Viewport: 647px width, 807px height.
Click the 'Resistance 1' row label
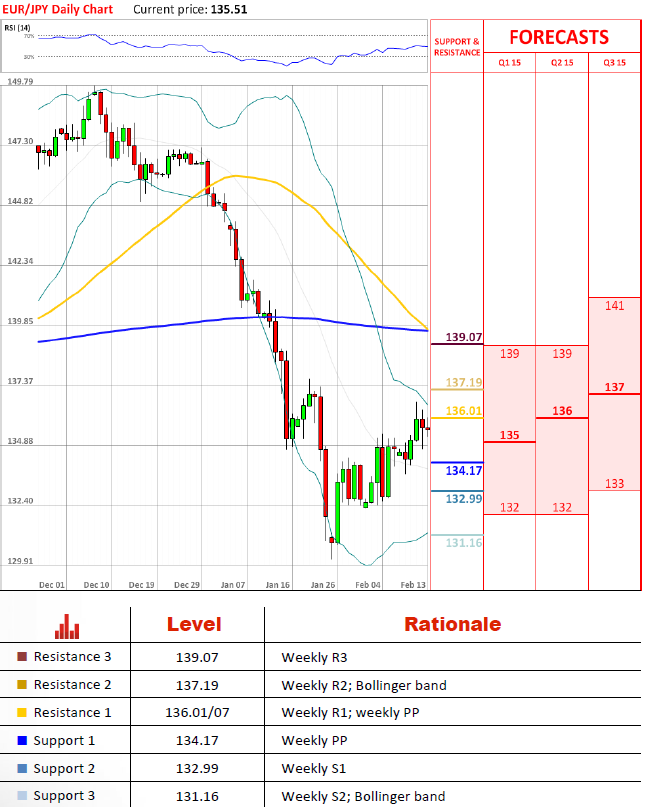click(x=72, y=712)
